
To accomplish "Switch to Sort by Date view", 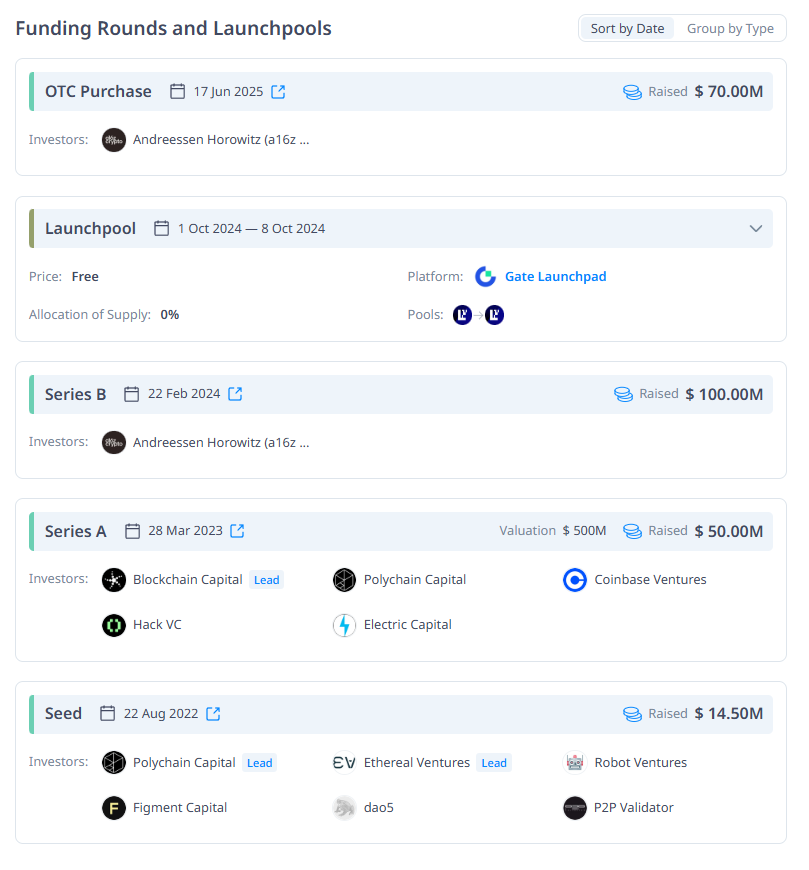I will pyautogui.click(x=627, y=29).
